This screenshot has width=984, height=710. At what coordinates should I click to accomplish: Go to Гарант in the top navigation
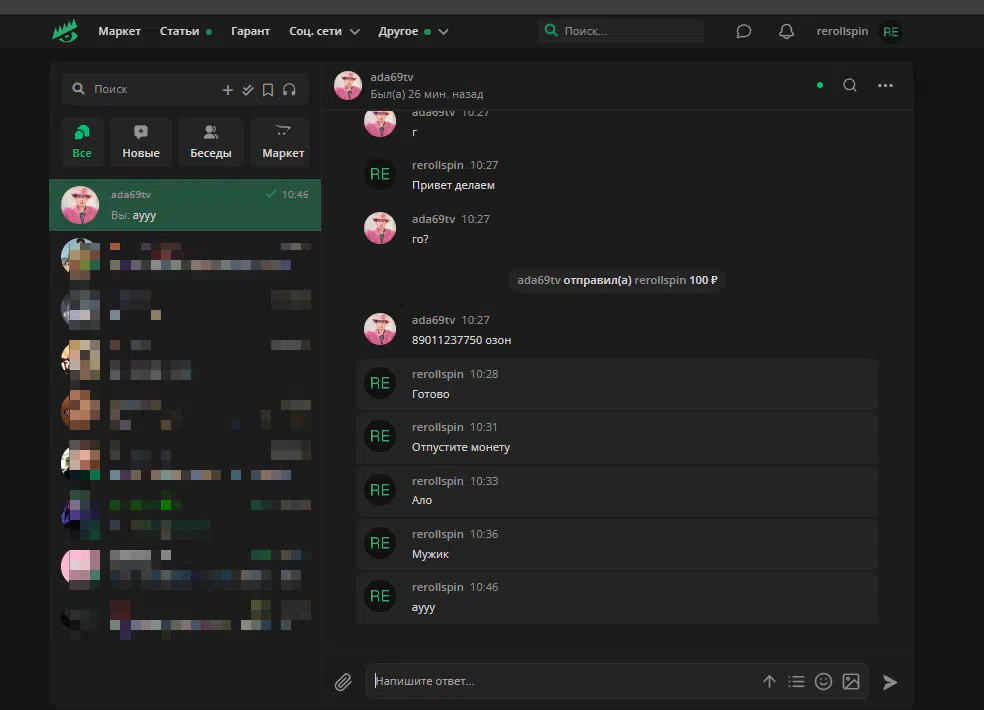[x=250, y=31]
